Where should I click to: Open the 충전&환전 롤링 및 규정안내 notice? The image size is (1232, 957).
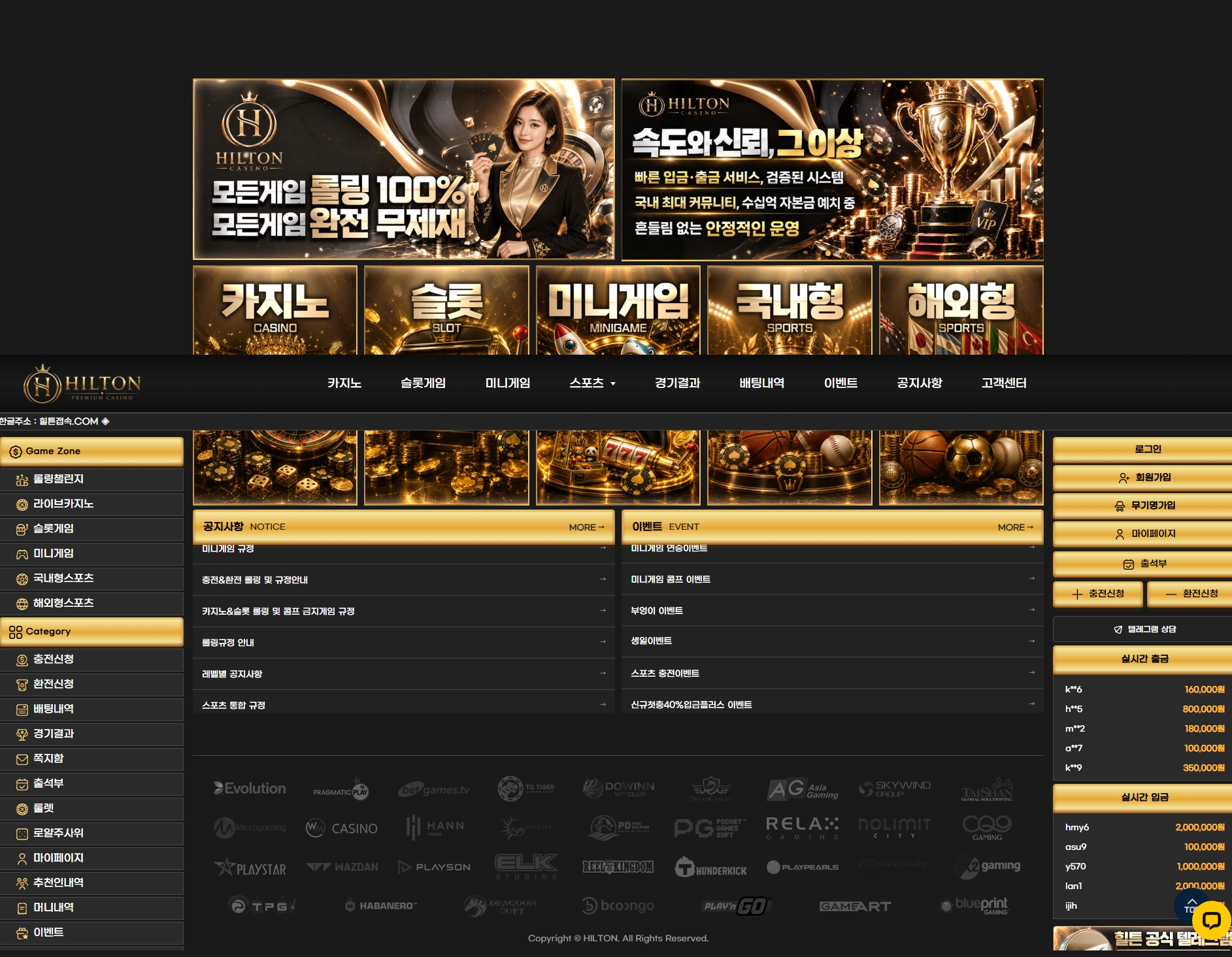click(404, 580)
